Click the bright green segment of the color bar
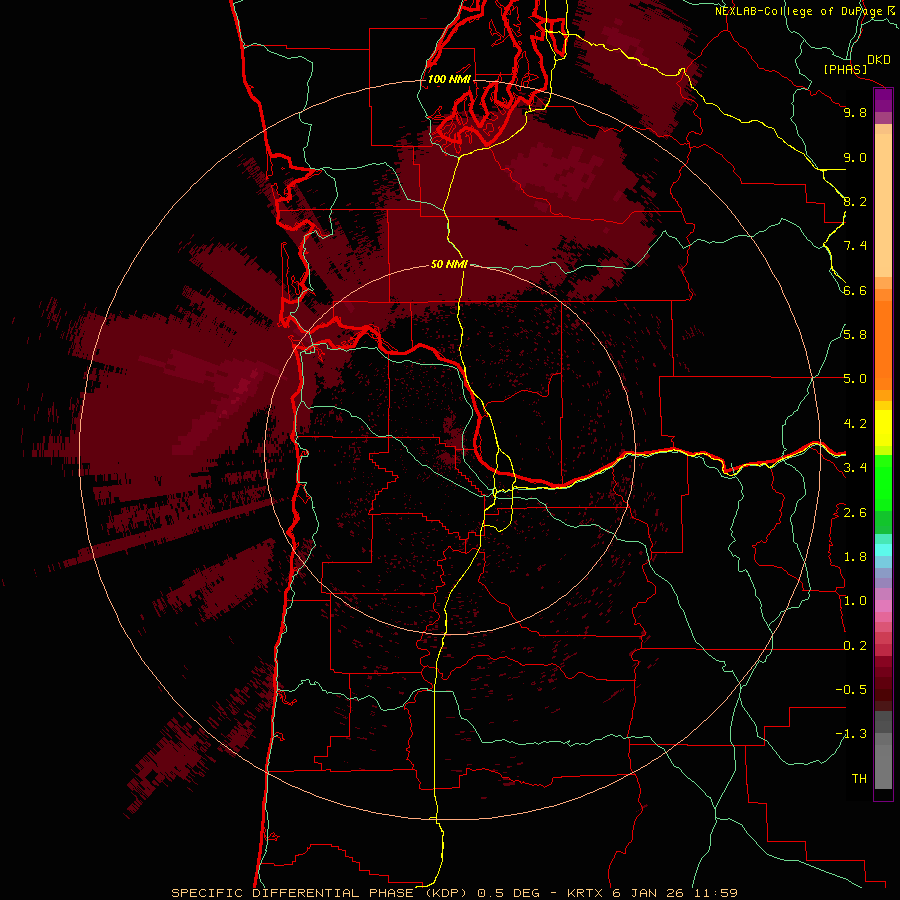Screen dimensions: 900x900 pyautogui.click(x=883, y=482)
